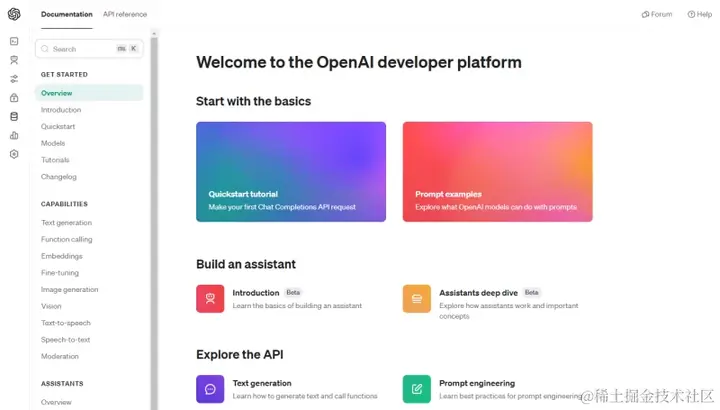Image resolution: width=720 pixels, height=410 pixels.
Task: Open Speech-to-text in the sidebar
Action: point(66,340)
